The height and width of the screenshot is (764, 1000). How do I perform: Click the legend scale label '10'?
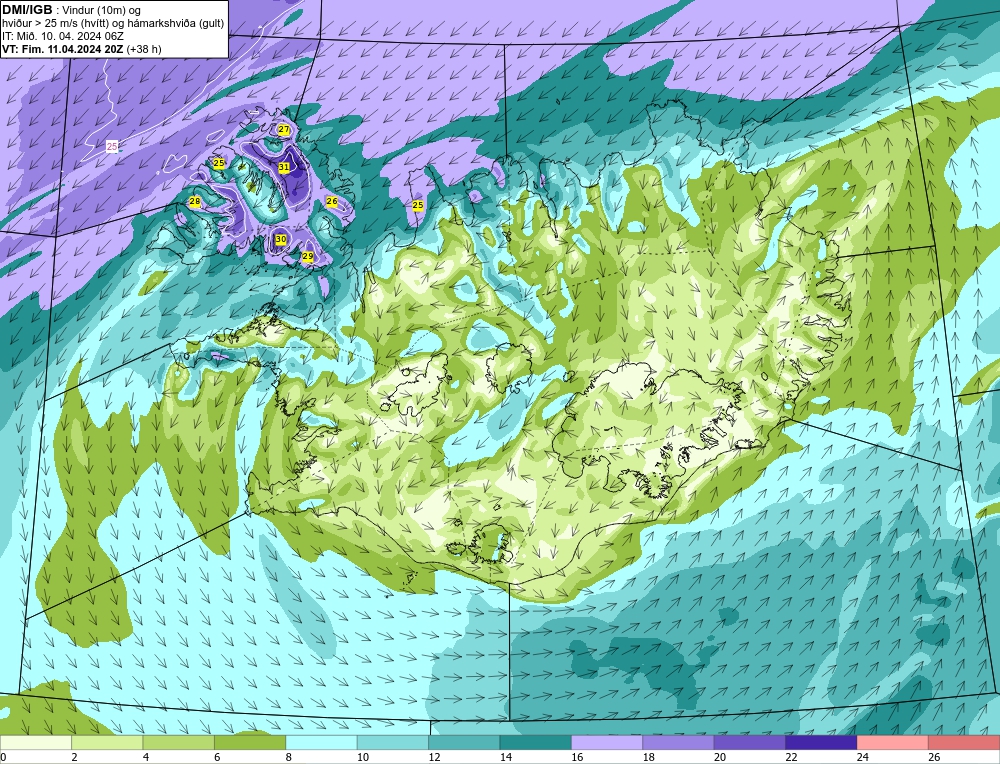[363, 757]
